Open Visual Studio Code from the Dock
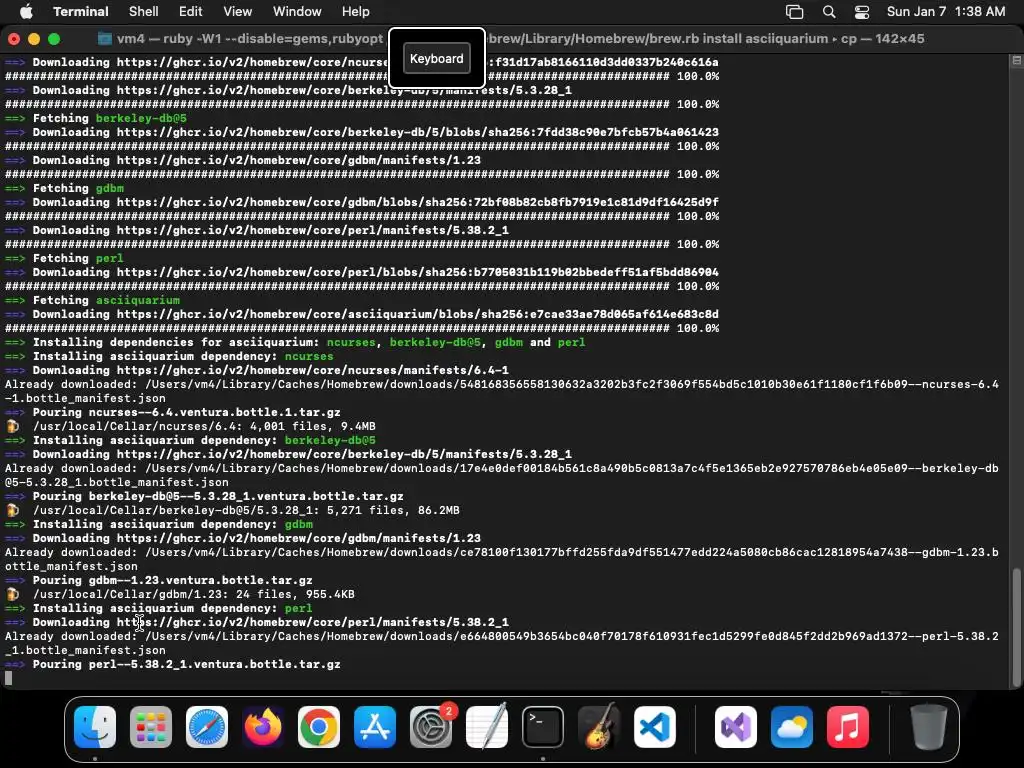The height and width of the screenshot is (768, 1024). pos(654,726)
